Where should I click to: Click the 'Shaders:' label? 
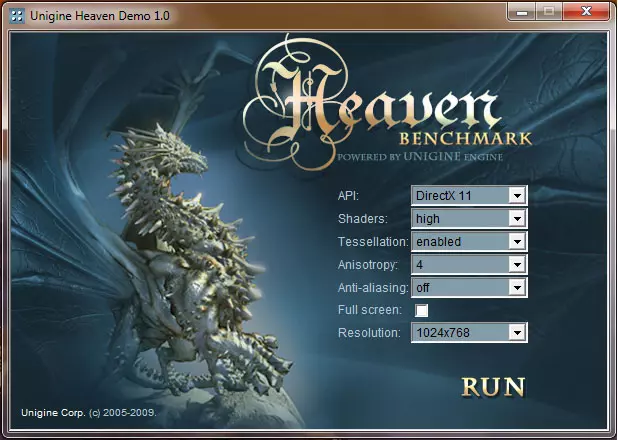point(363,218)
